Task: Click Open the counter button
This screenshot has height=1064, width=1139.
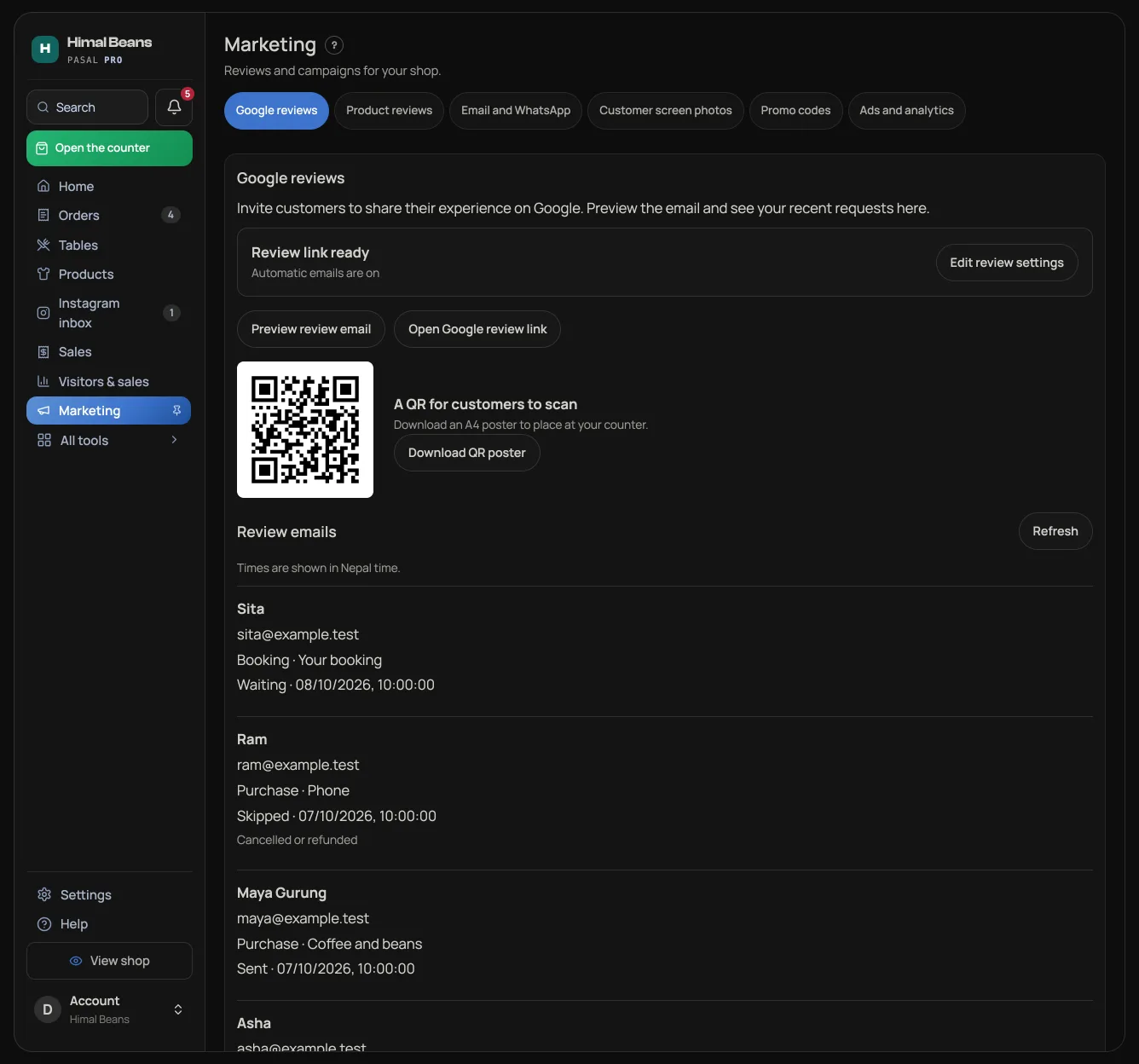Action: pos(109,148)
